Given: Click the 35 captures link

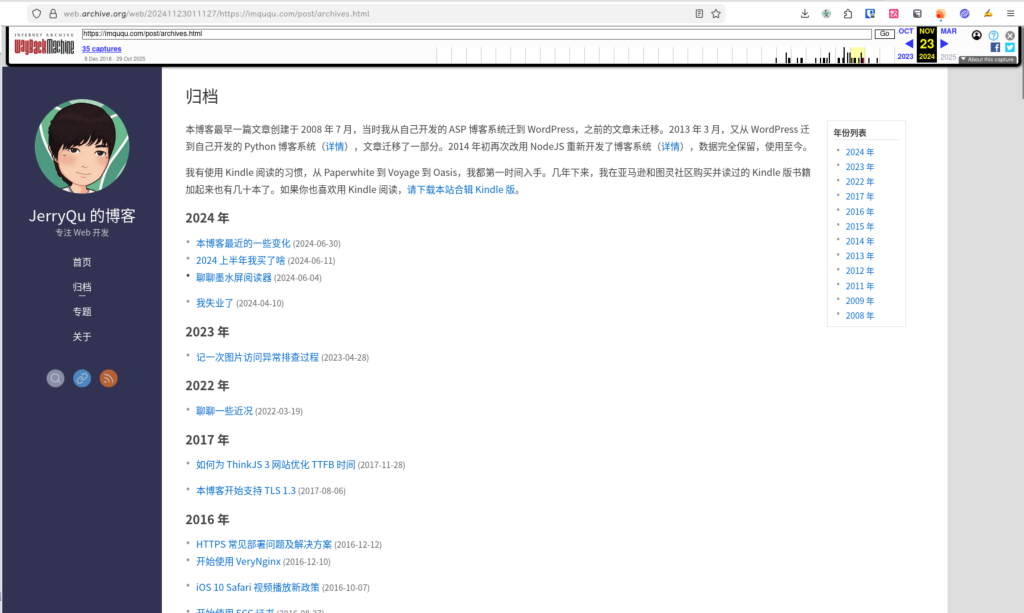Looking at the screenshot, I should click(102, 48).
